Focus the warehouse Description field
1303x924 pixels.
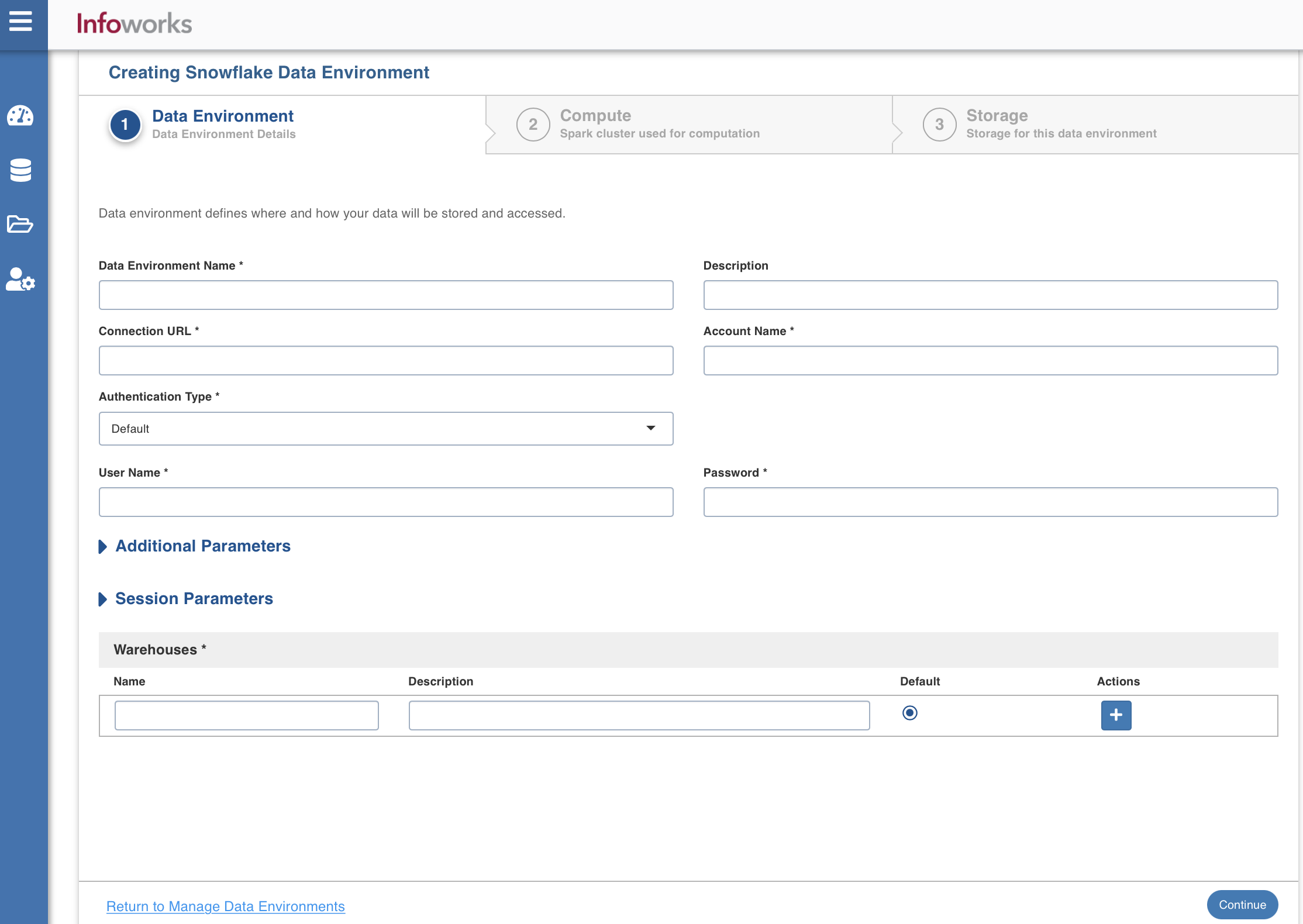(639, 715)
